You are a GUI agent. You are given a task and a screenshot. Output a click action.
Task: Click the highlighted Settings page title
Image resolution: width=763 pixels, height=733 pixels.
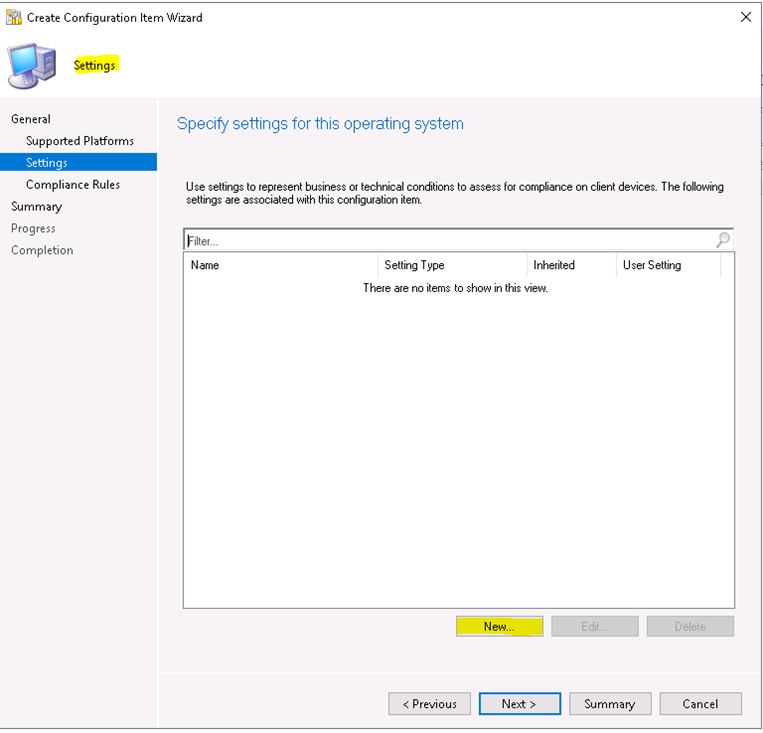pos(95,65)
